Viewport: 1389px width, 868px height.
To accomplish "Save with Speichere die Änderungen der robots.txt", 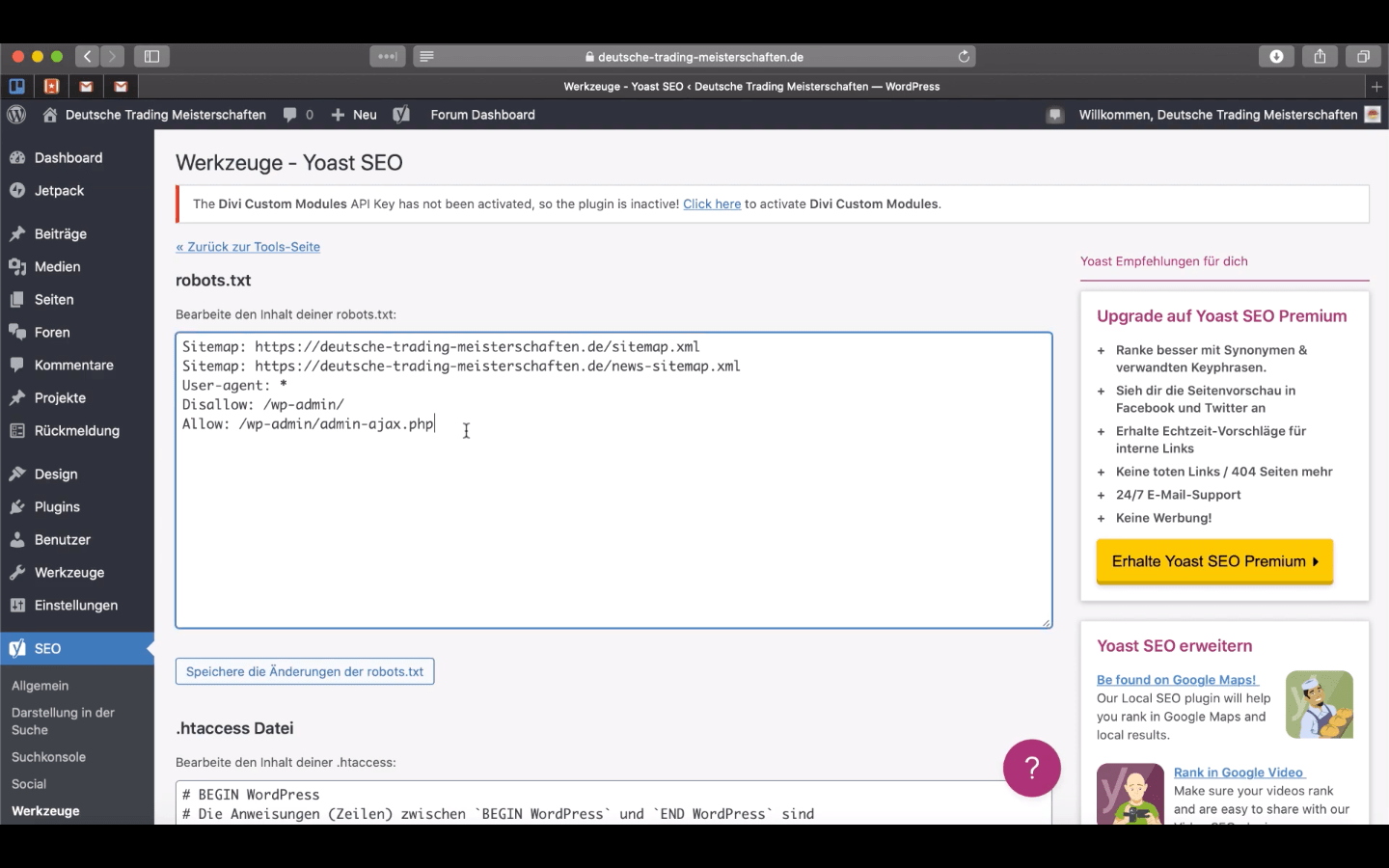I will (305, 671).
